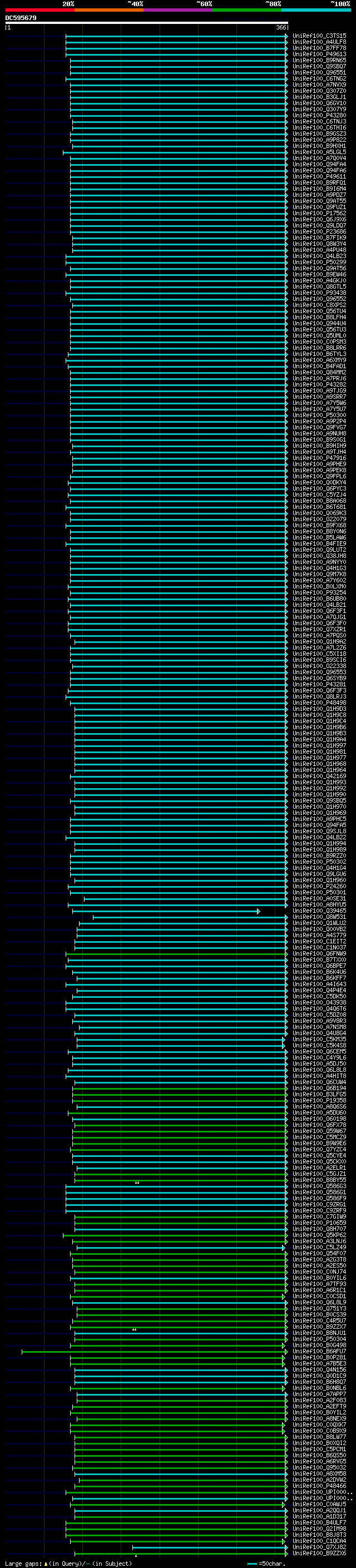
Task: Select the UniRef100_A4PU48 label
Action: [x=319, y=250]
